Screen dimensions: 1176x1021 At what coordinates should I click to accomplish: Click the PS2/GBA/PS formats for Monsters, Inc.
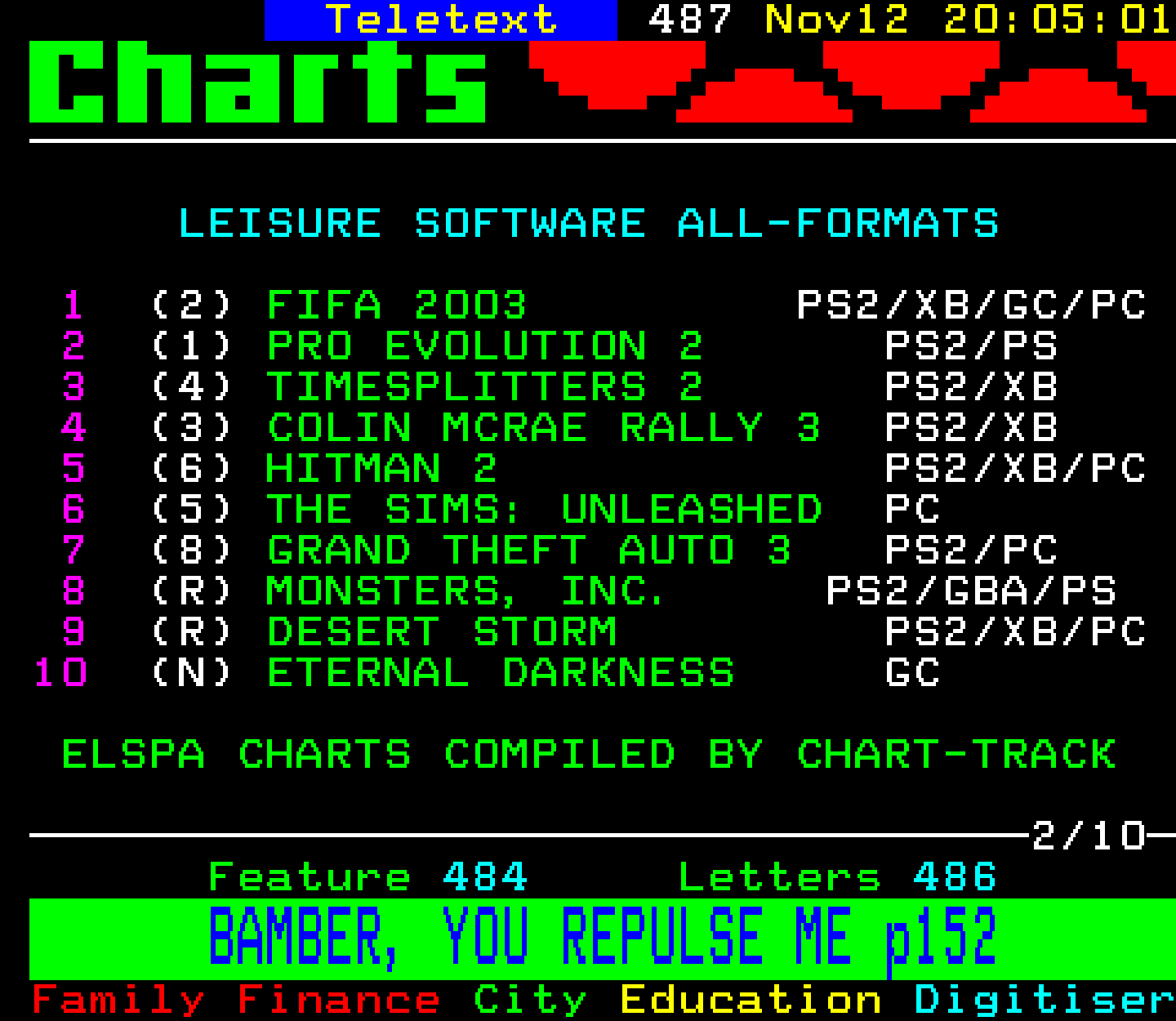tap(972, 591)
